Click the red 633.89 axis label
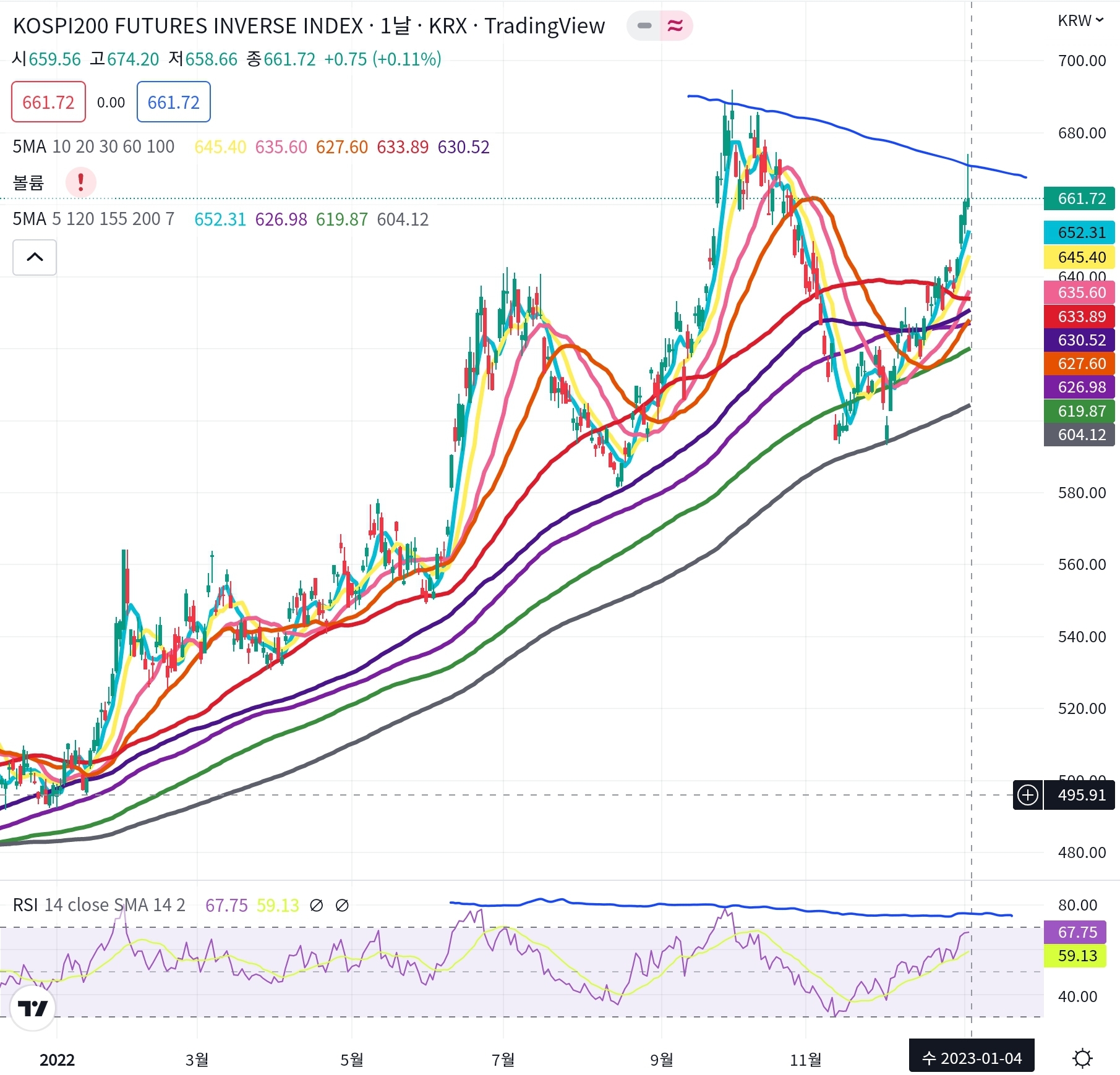Screen dimensions: 1120x1075 coord(1079,317)
